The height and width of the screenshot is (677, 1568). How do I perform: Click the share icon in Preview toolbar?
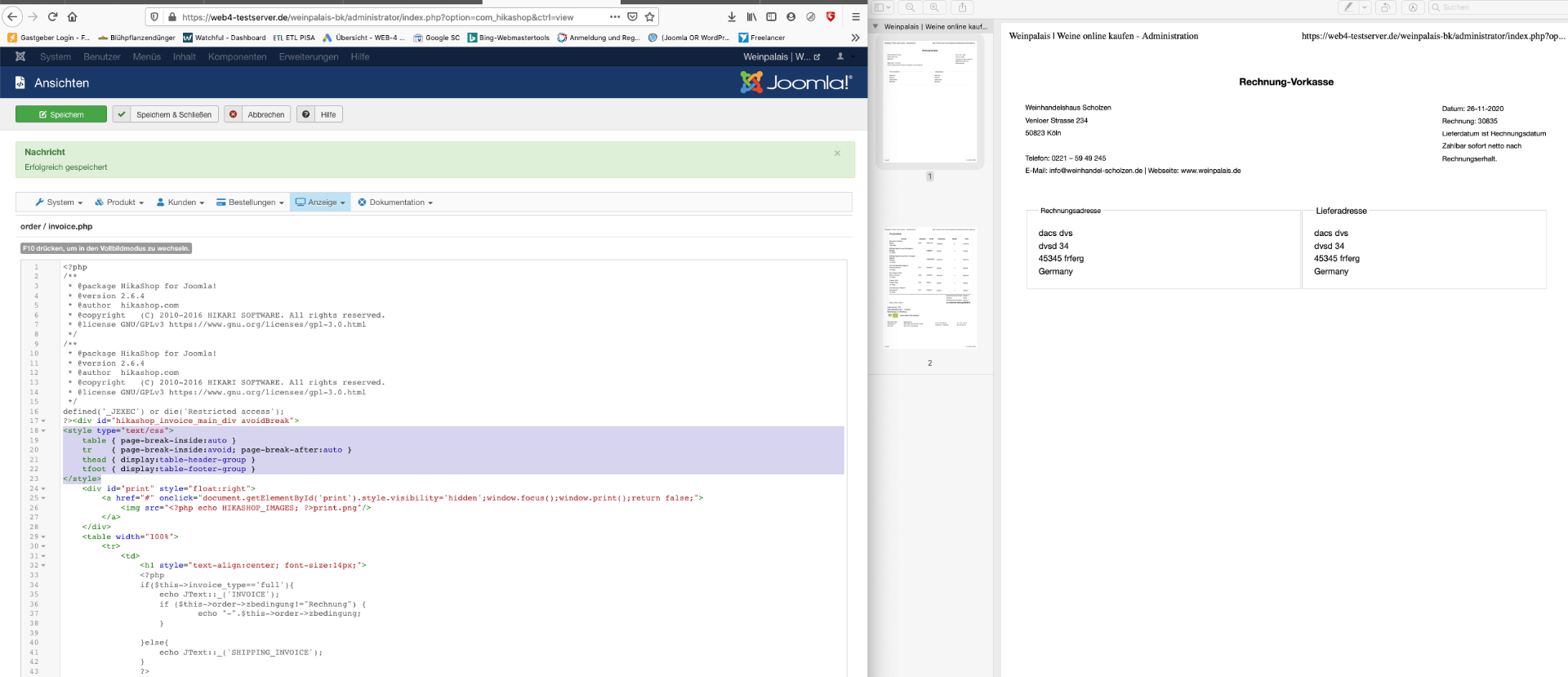pos(962,7)
